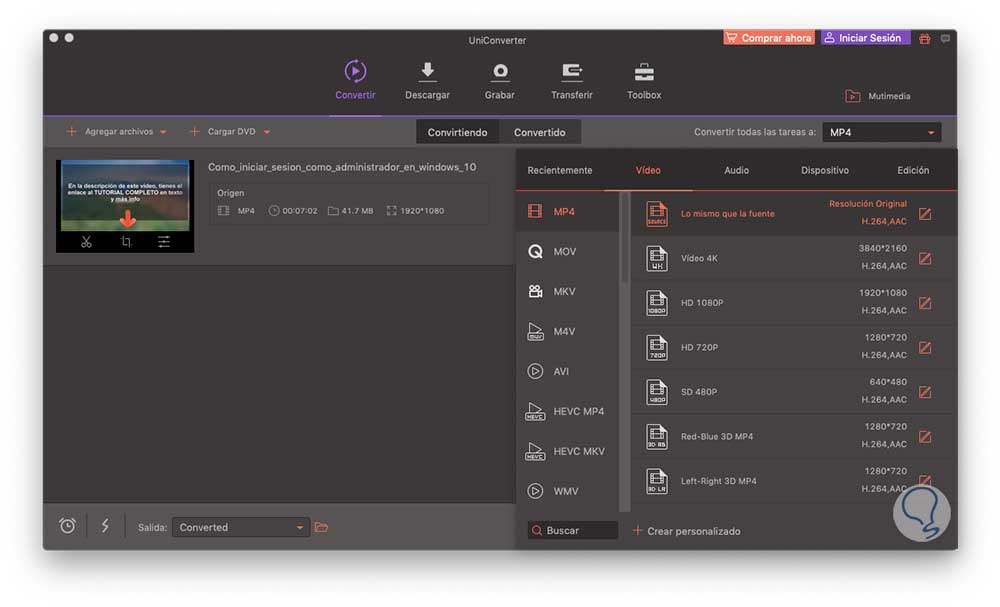Expand Agregar archivos dropdown arrow
This screenshot has width=1000, height=607.
[x=163, y=132]
